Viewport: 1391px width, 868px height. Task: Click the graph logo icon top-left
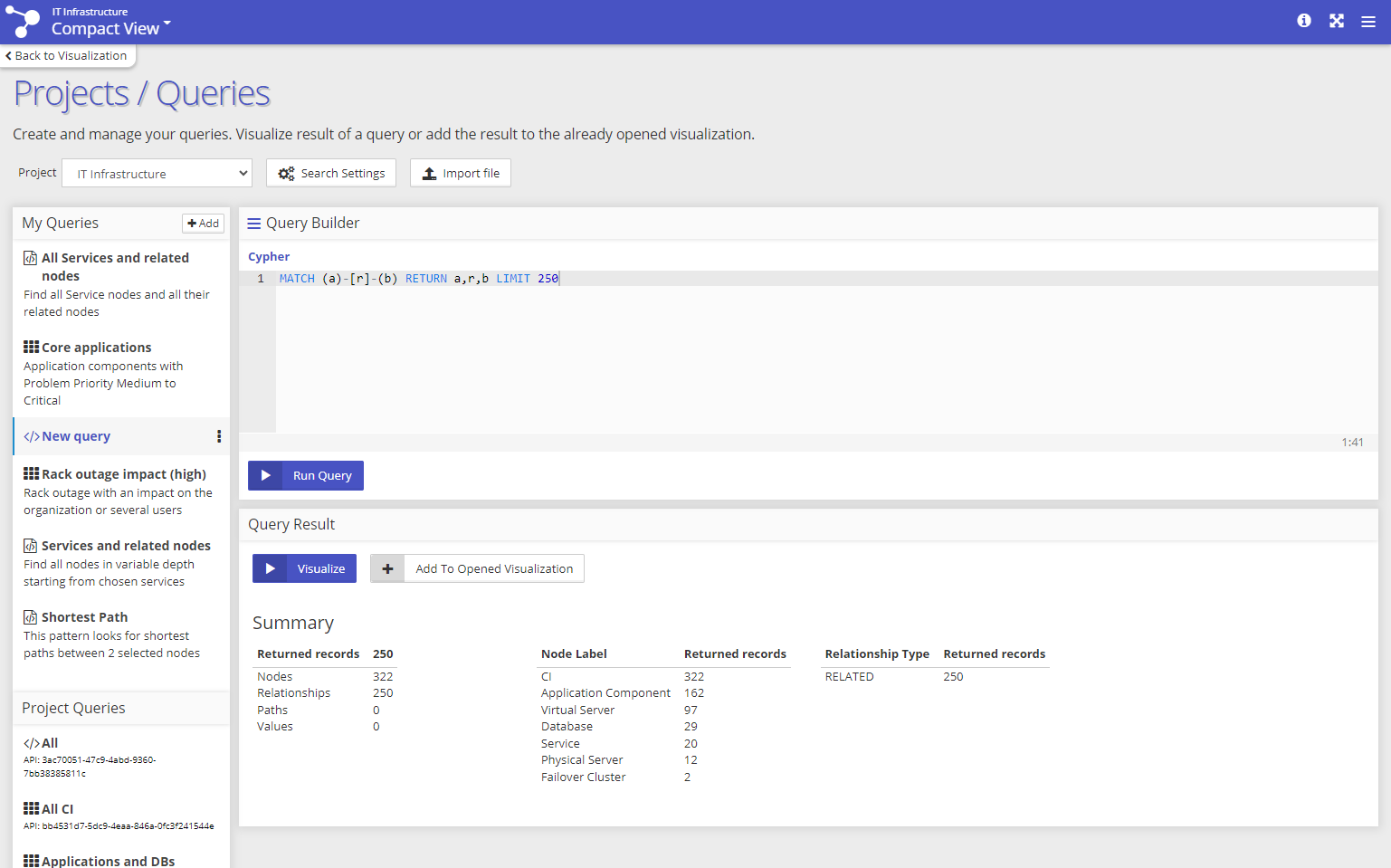(x=23, y=22)
